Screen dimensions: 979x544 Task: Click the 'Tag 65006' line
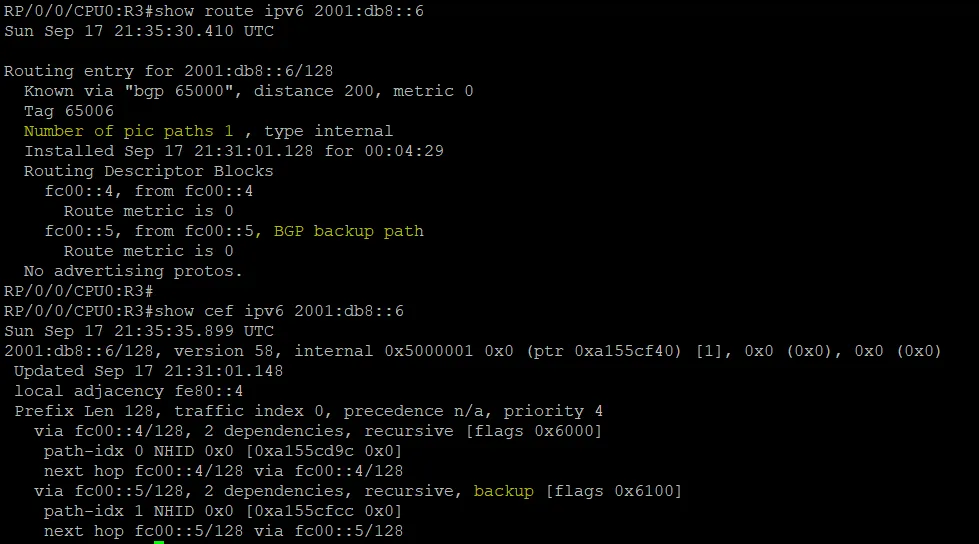(x=69, y=111)
